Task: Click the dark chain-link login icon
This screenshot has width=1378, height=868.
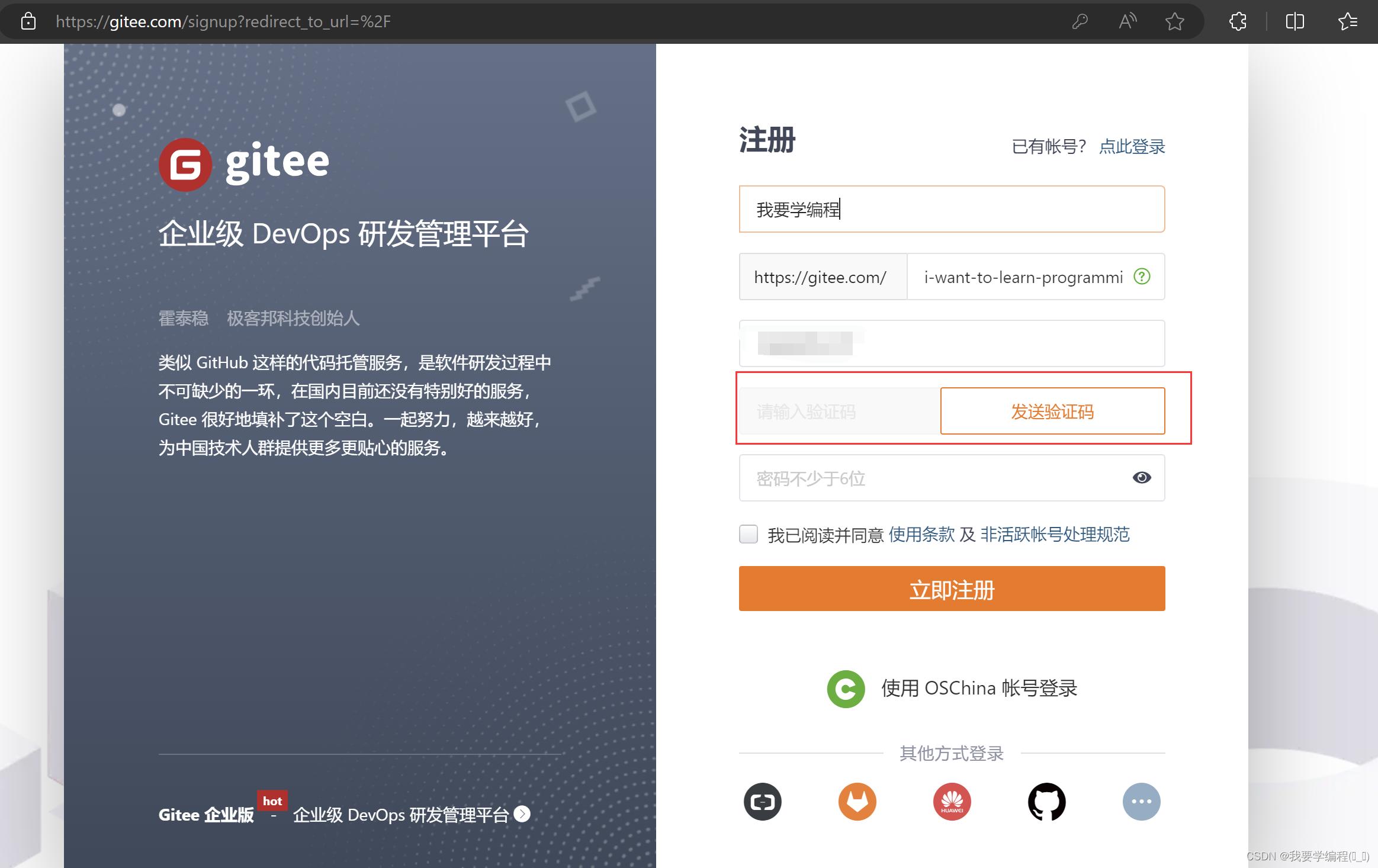Action: (x=762, y=802)
